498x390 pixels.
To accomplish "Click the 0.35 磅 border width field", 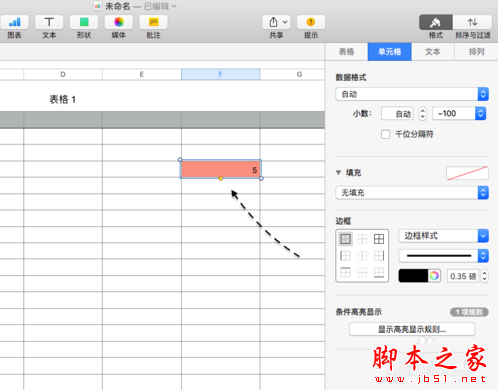I will 463,276.
